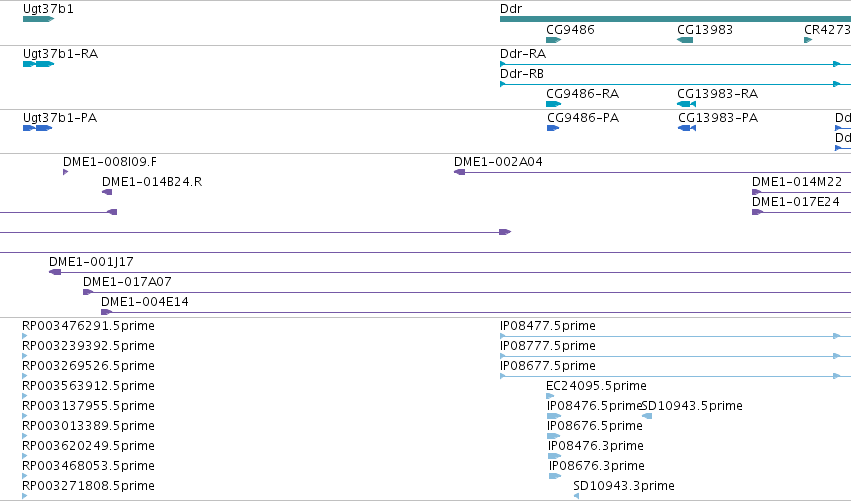Select the CG13983 gene arrow glyph
This screenshot has width=851, height=501.
click(685, 40)
